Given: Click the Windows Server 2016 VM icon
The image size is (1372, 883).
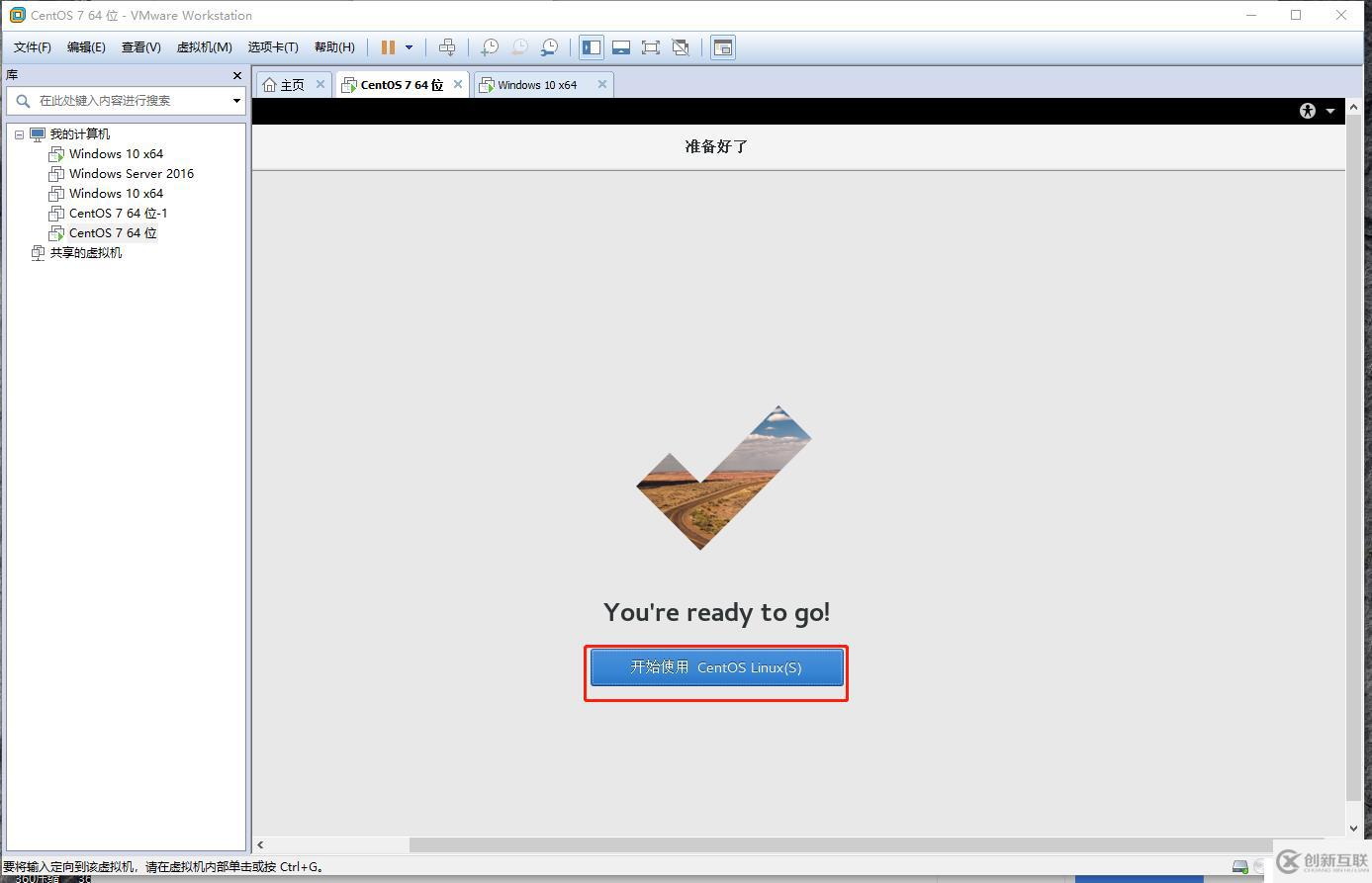Looking at the screenshot, I should (56, 174).
